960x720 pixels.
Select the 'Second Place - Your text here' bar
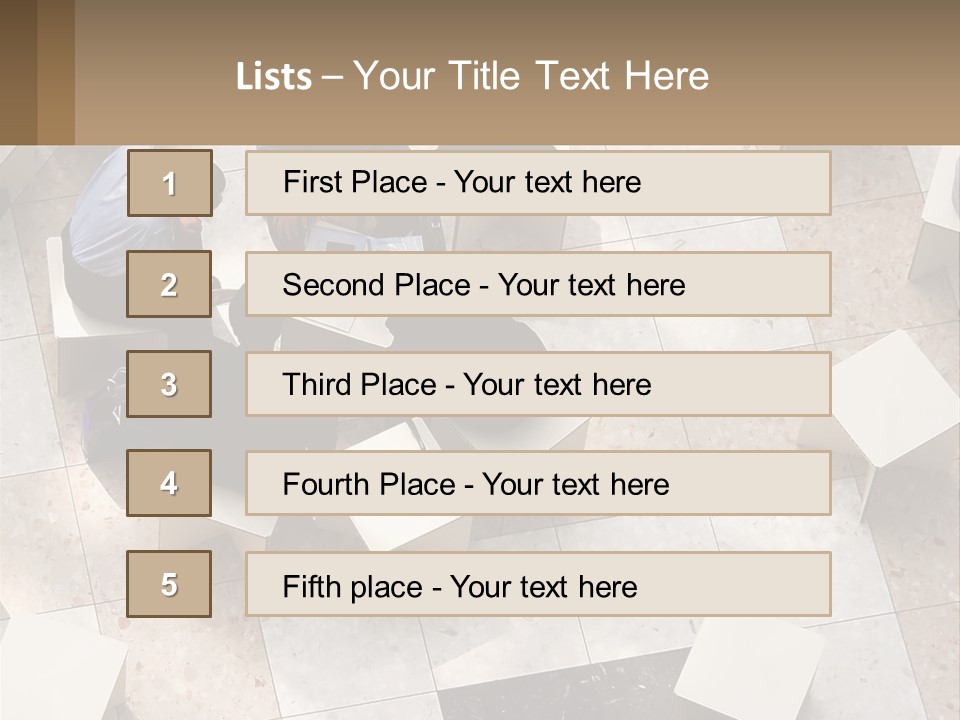click(x=538, y=284)
